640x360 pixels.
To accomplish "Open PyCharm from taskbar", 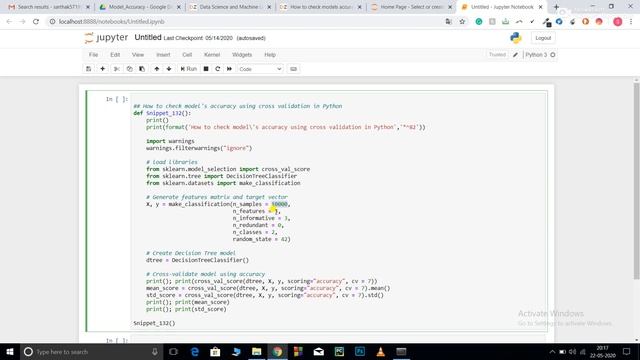I will pos(339,351).
